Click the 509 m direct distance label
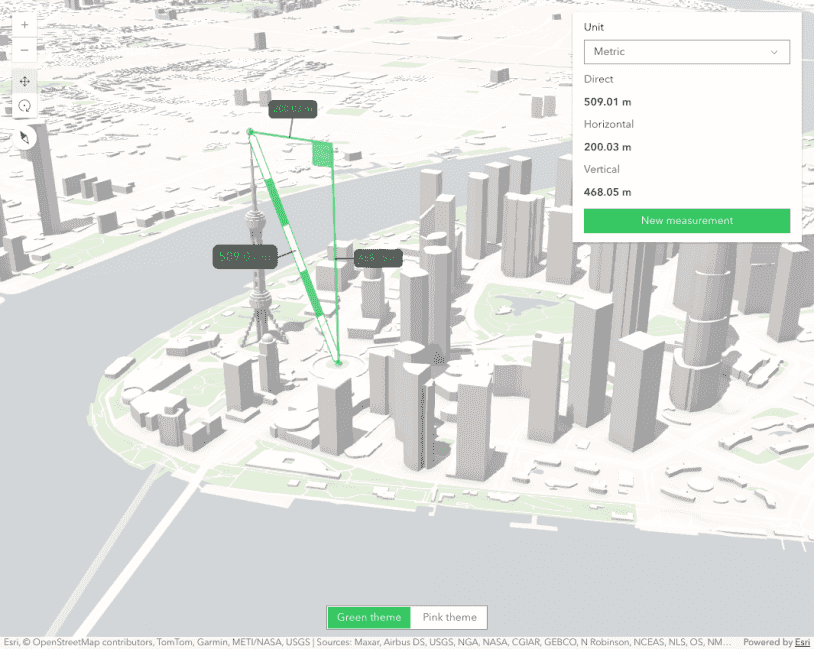 pyautogui.click(x=244, y=257)
